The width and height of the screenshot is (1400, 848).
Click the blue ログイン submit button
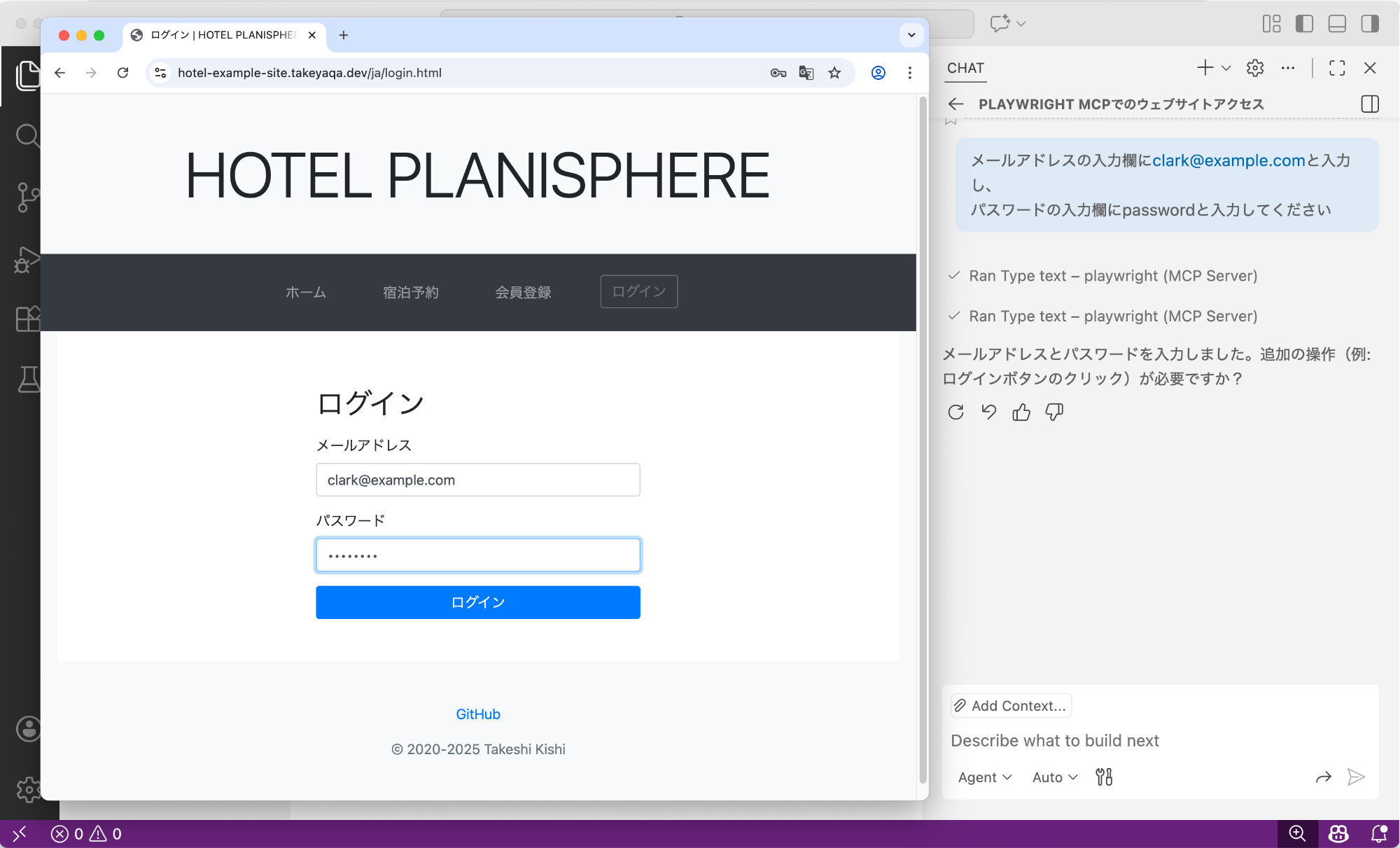click(478, 602)
